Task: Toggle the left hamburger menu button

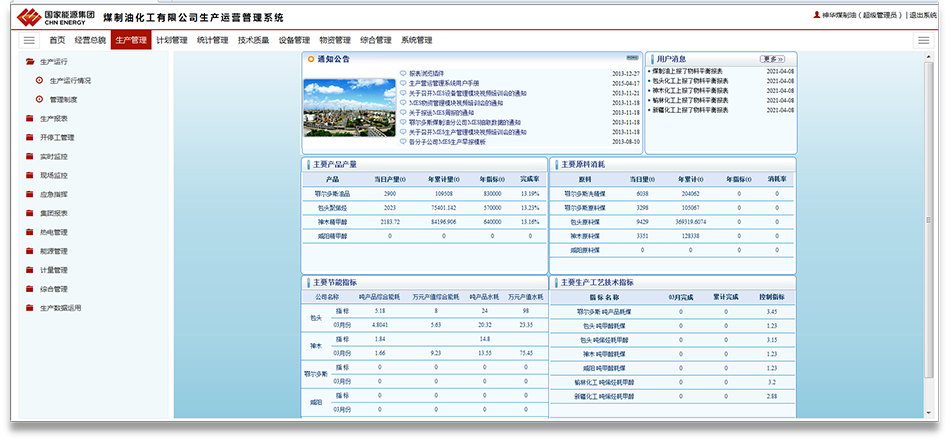Action: coord(29,41)
